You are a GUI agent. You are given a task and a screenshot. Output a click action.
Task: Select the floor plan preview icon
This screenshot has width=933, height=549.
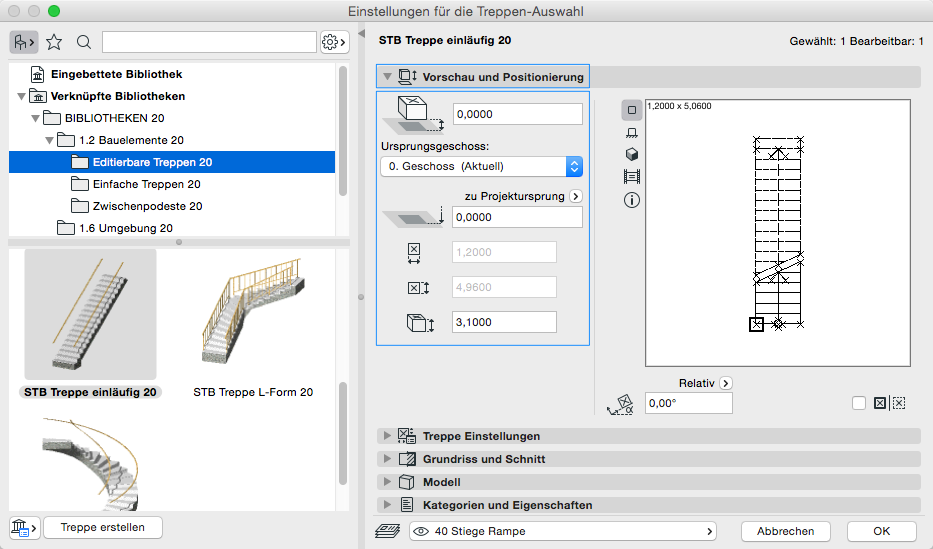[632, 110]
